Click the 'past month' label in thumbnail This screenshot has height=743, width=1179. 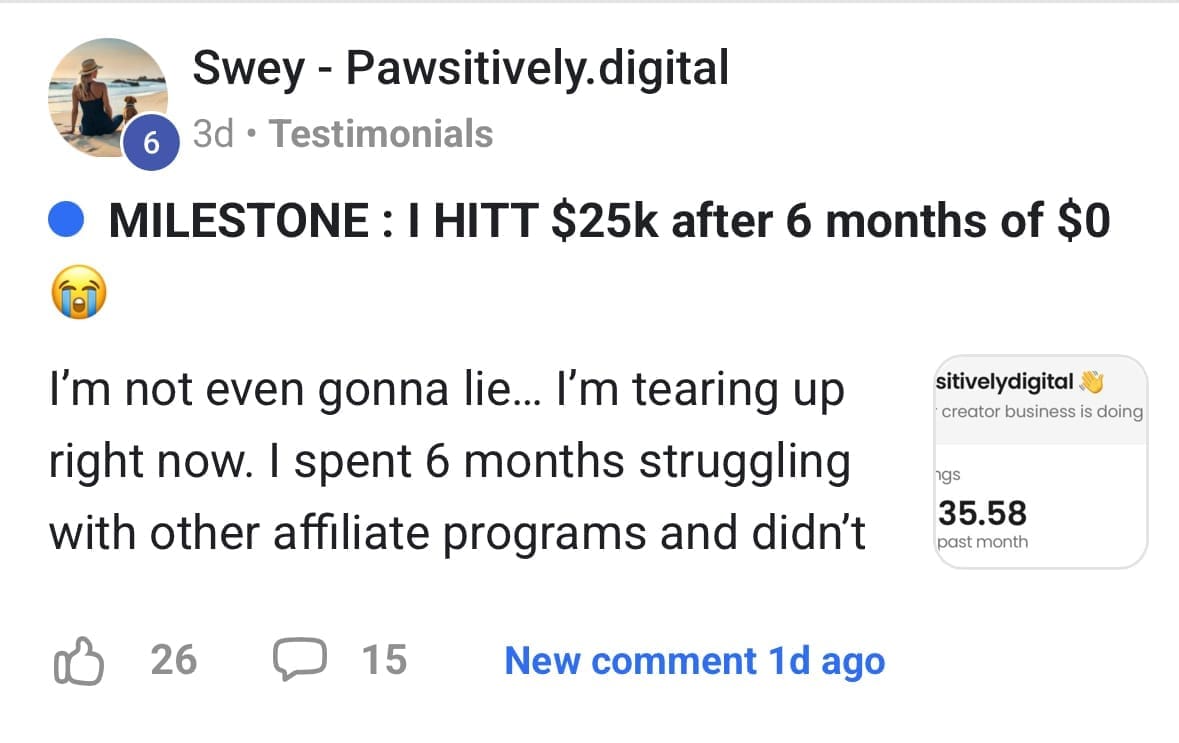click(x=982, y=542)
